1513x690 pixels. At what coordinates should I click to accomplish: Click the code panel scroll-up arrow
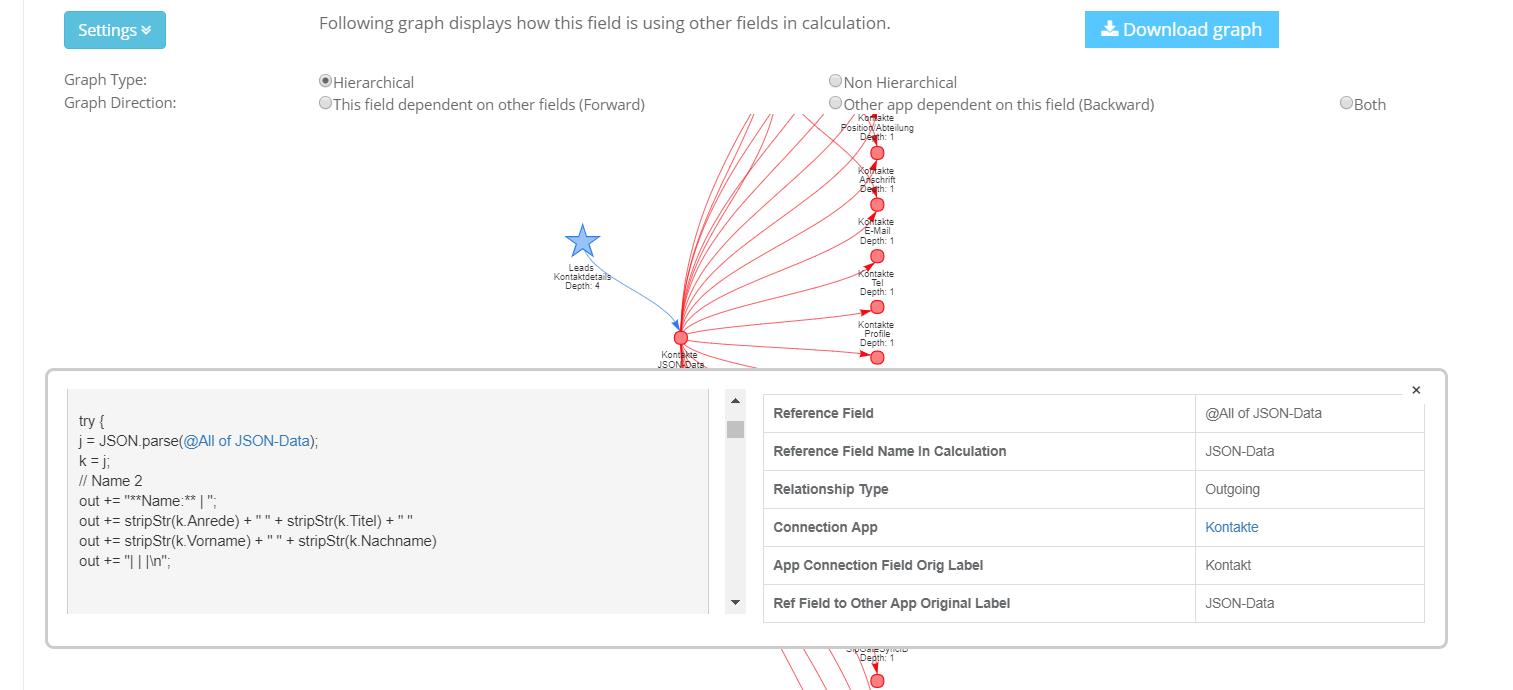(735, 401)
